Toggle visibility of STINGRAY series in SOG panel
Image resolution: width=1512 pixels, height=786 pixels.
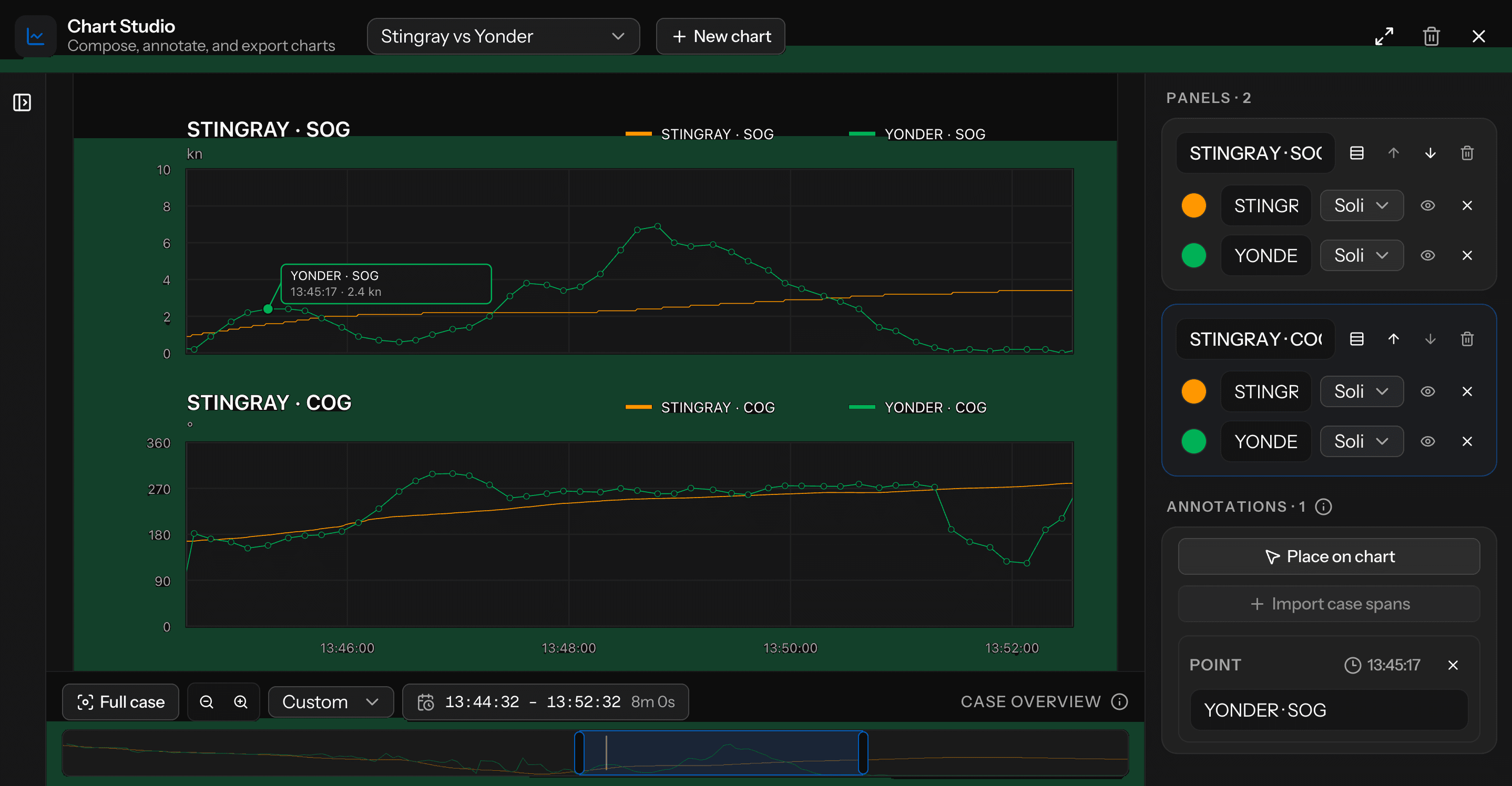[1427, 206]
